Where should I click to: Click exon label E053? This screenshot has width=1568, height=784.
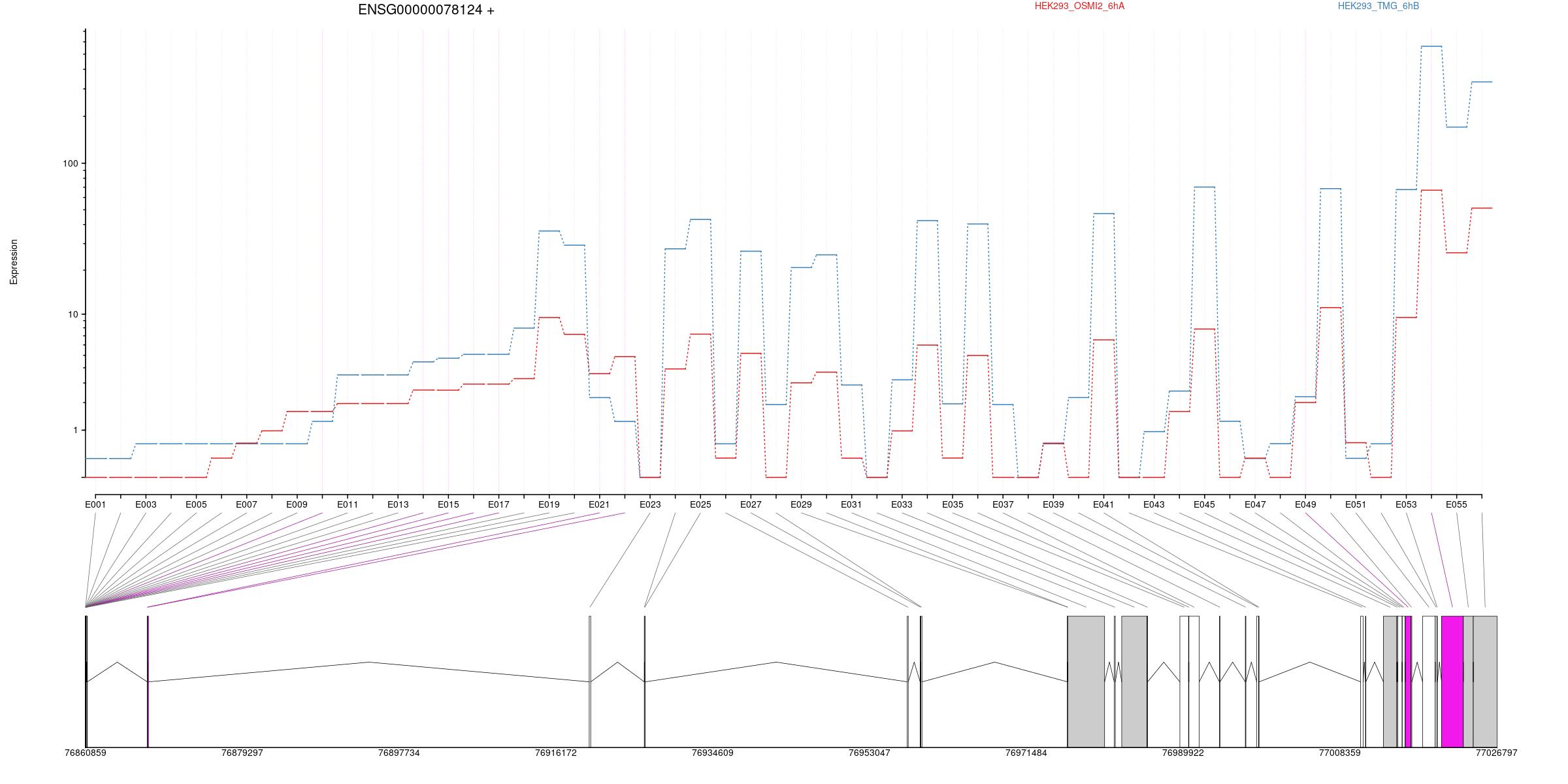click(1406, 504)
